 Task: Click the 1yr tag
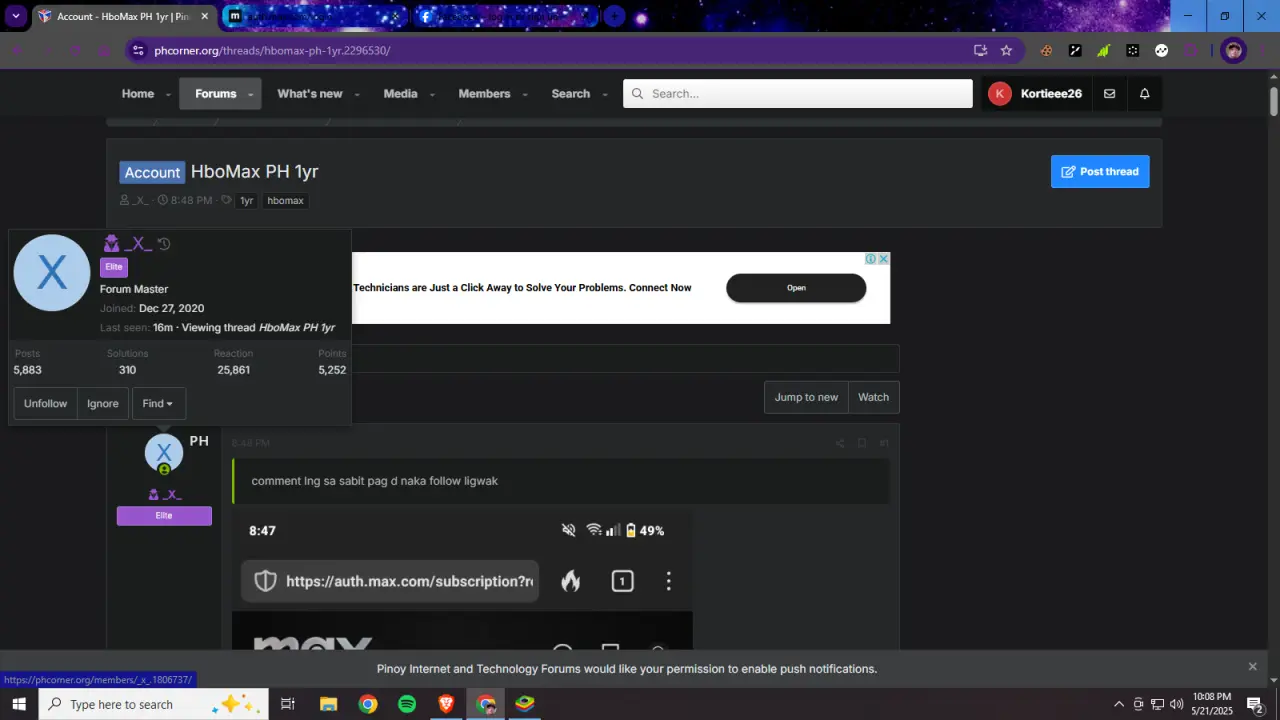click(246, 201)
